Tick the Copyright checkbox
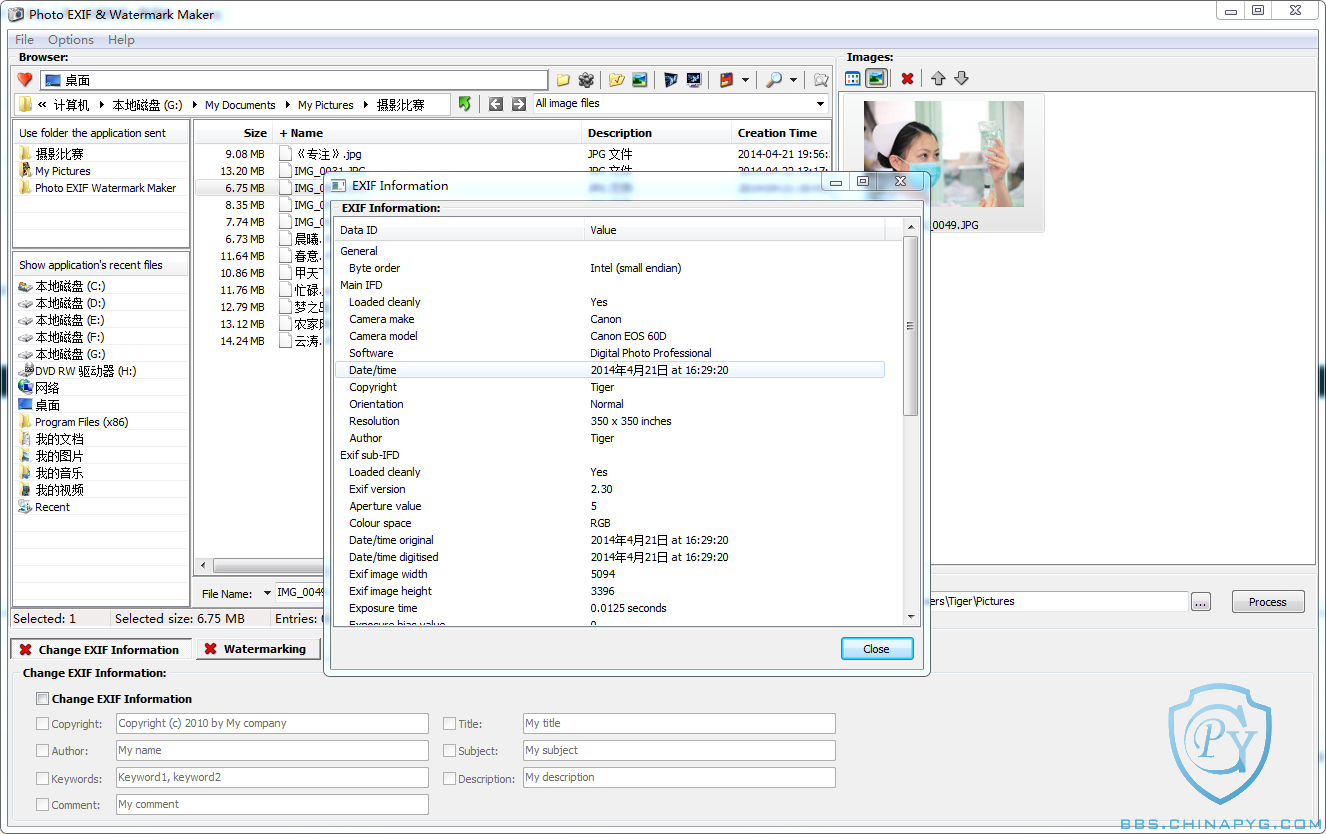1326x834 pixels. point(42,723)
